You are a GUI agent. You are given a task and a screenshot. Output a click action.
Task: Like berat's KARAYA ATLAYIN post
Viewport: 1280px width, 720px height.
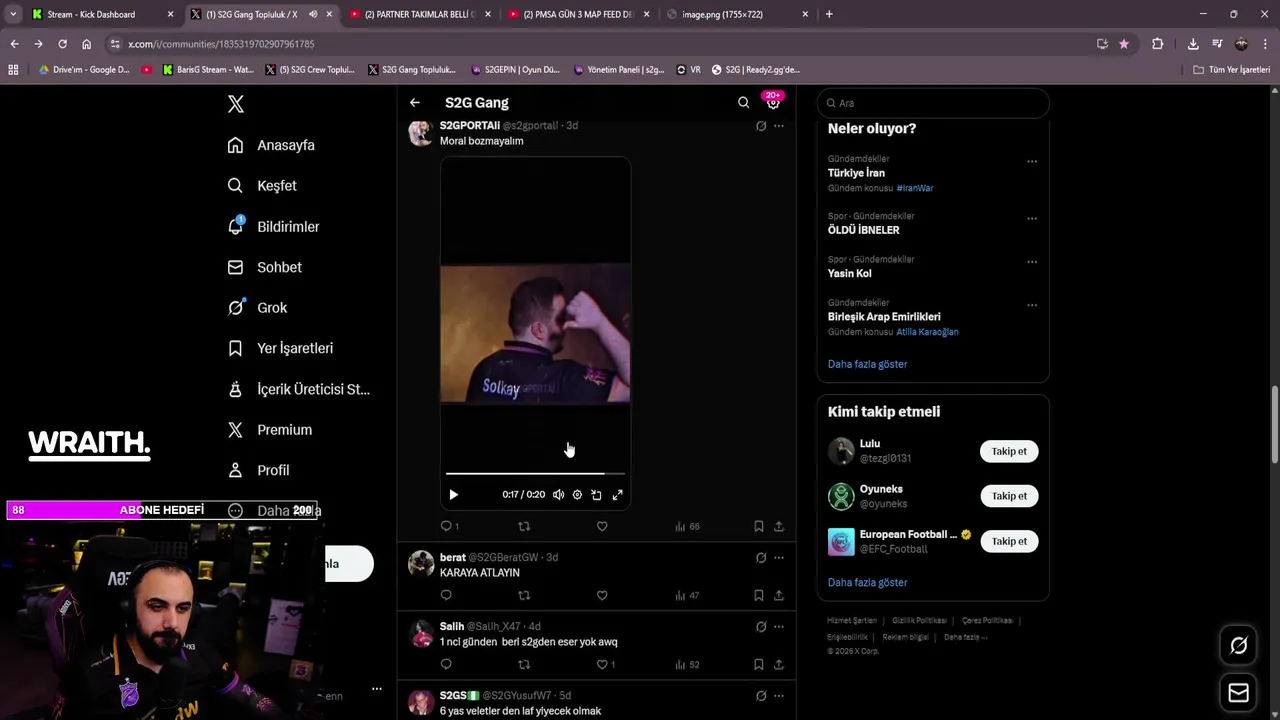point(602,595)
